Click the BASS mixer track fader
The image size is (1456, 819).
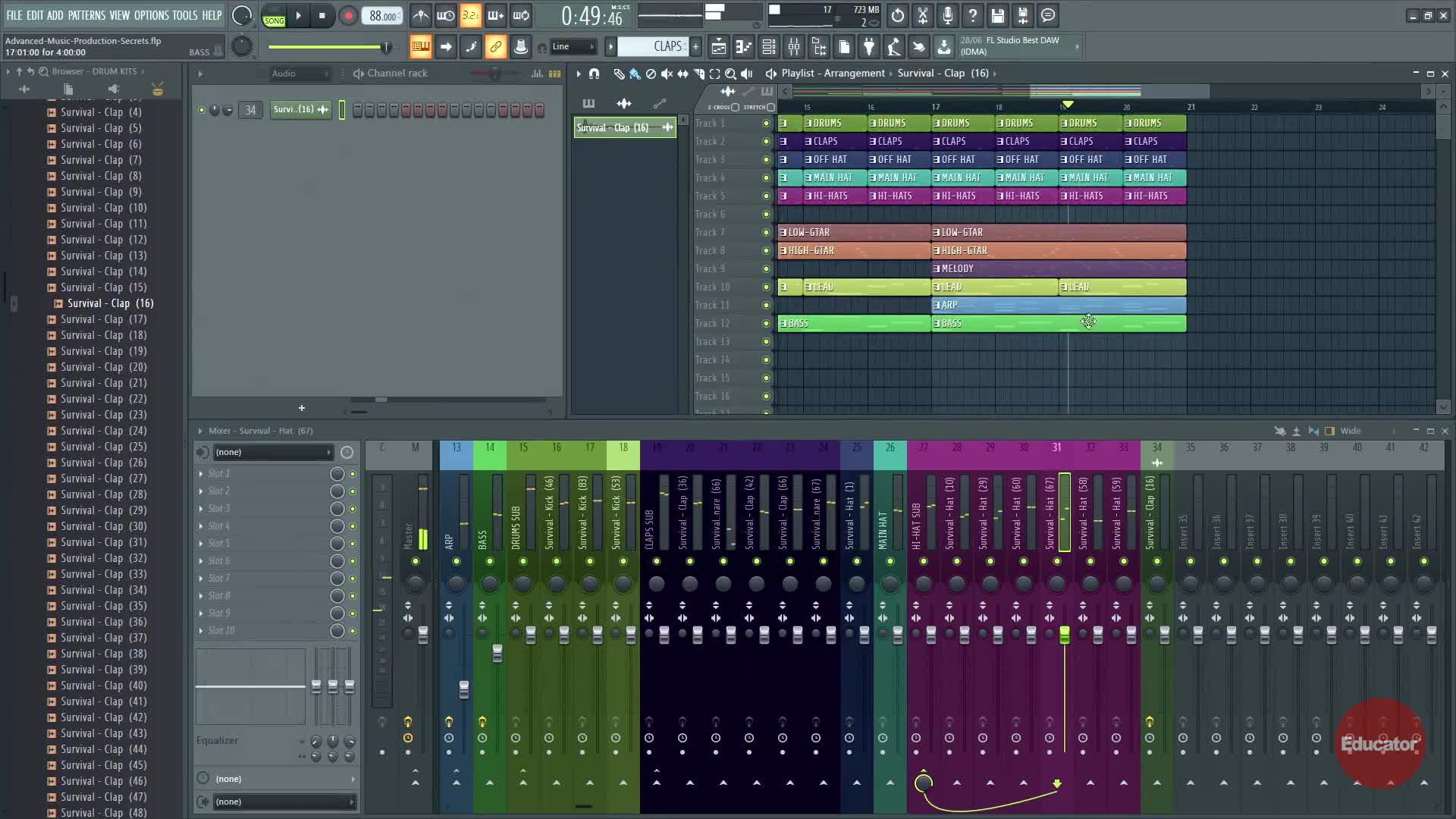pyautogui.click(x=497, y=654)
